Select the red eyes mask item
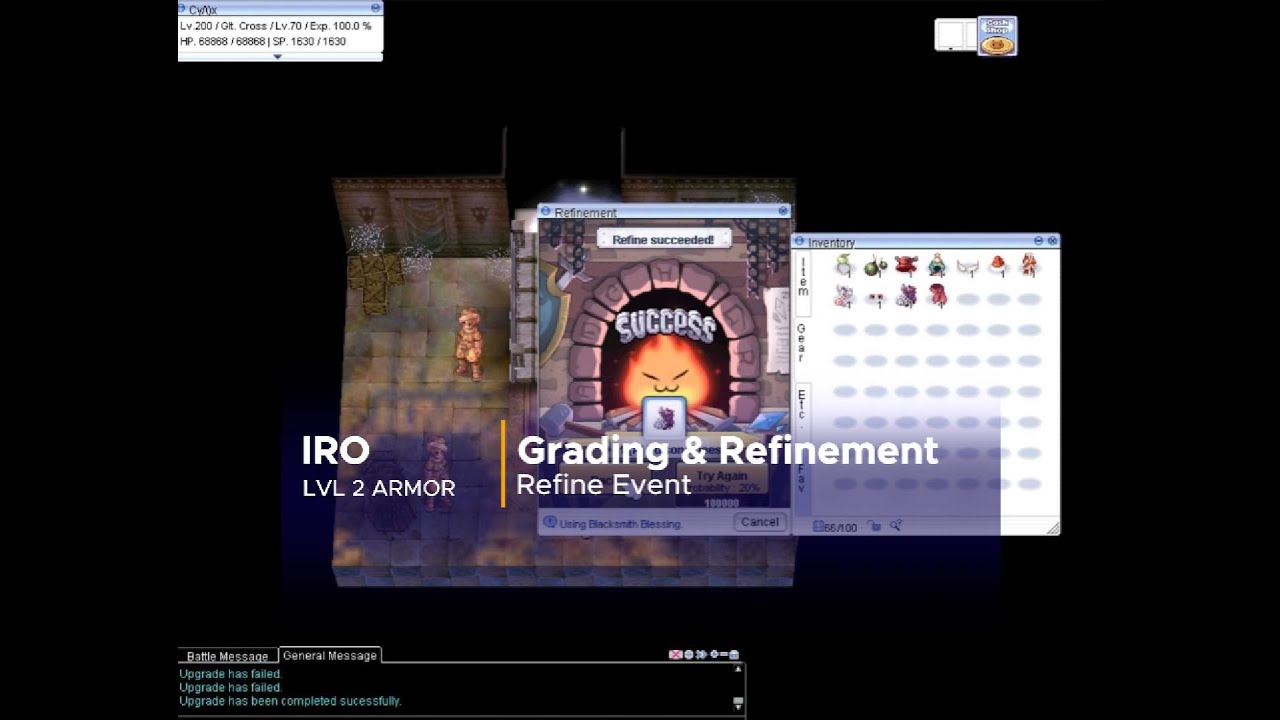1280x720 pixels. [x=876, y=298]
